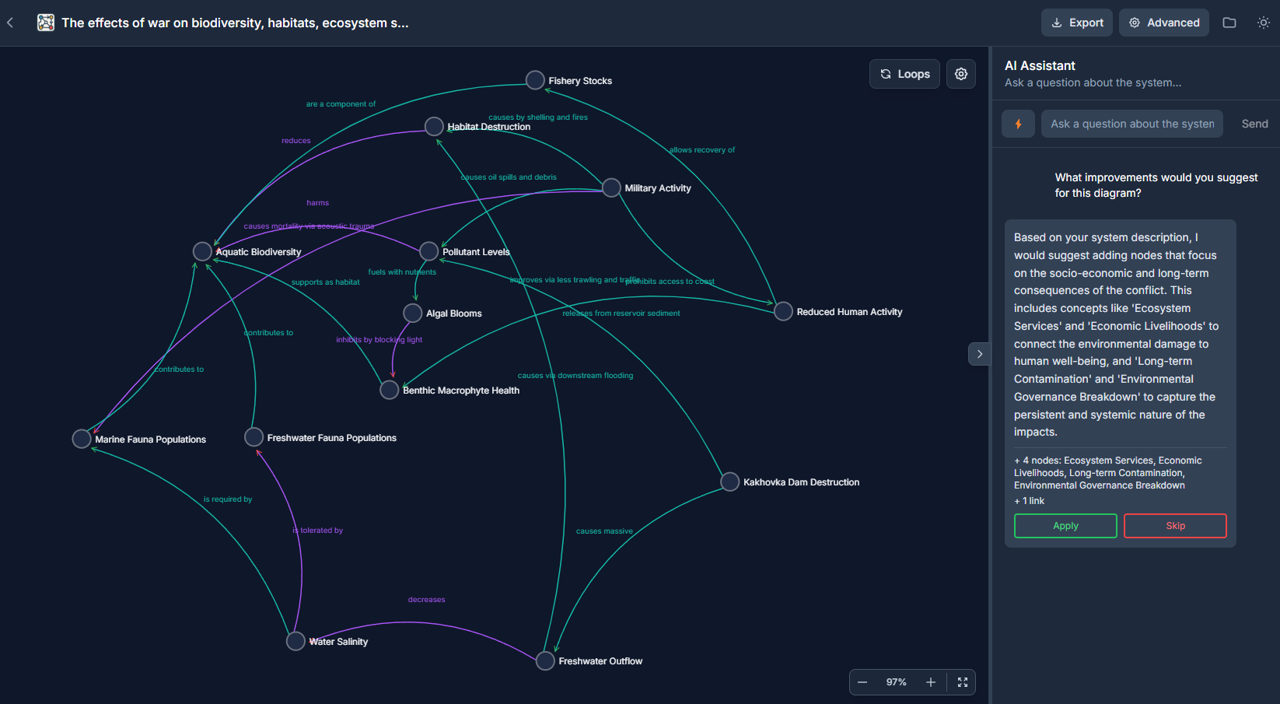Image resolution: width=1280 pixels, height=704 pixels.
Task: Click 'causes by shelling and fires' label
Action: (538, 117)
